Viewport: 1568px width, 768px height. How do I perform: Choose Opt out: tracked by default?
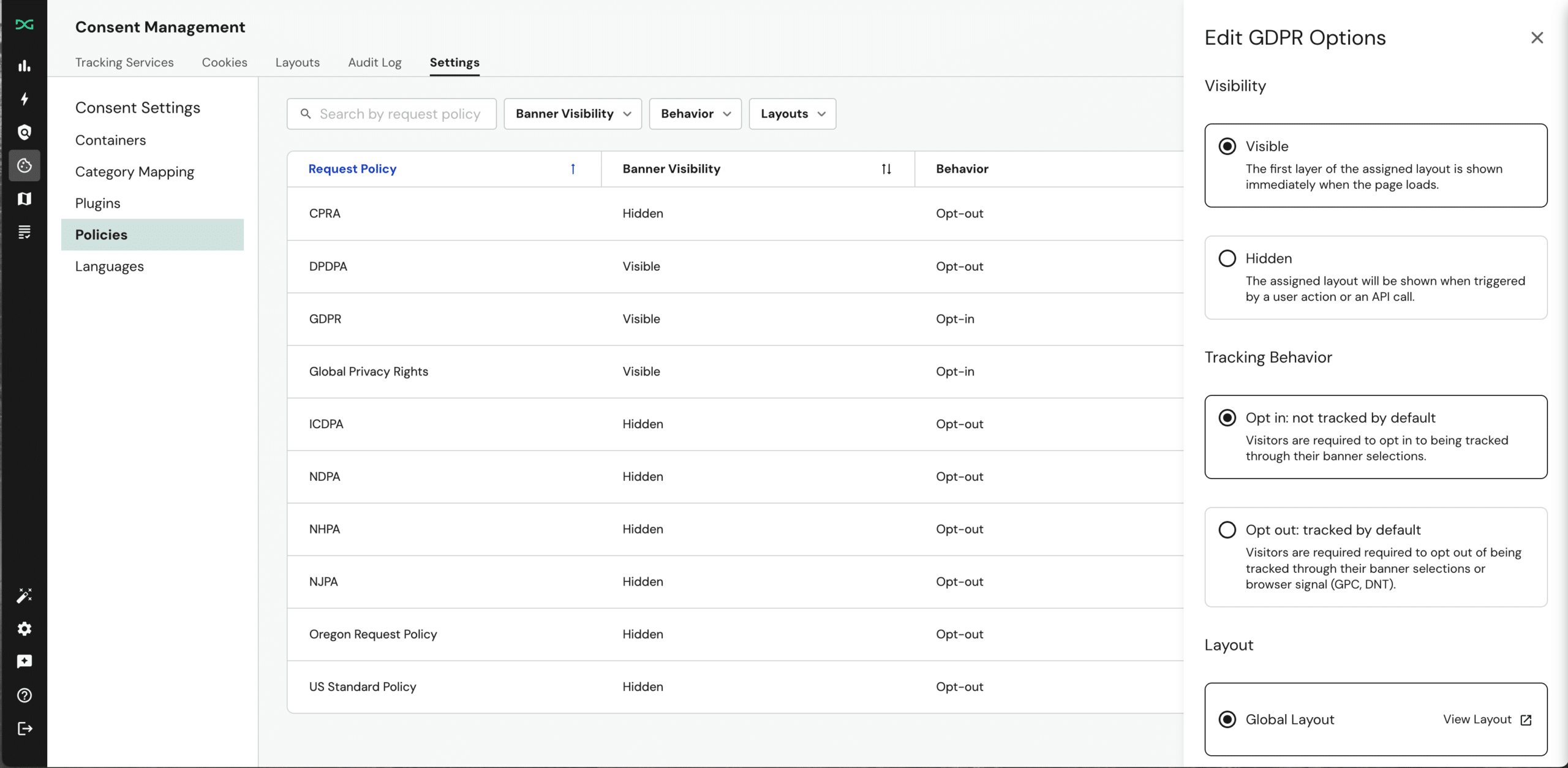1227,530
